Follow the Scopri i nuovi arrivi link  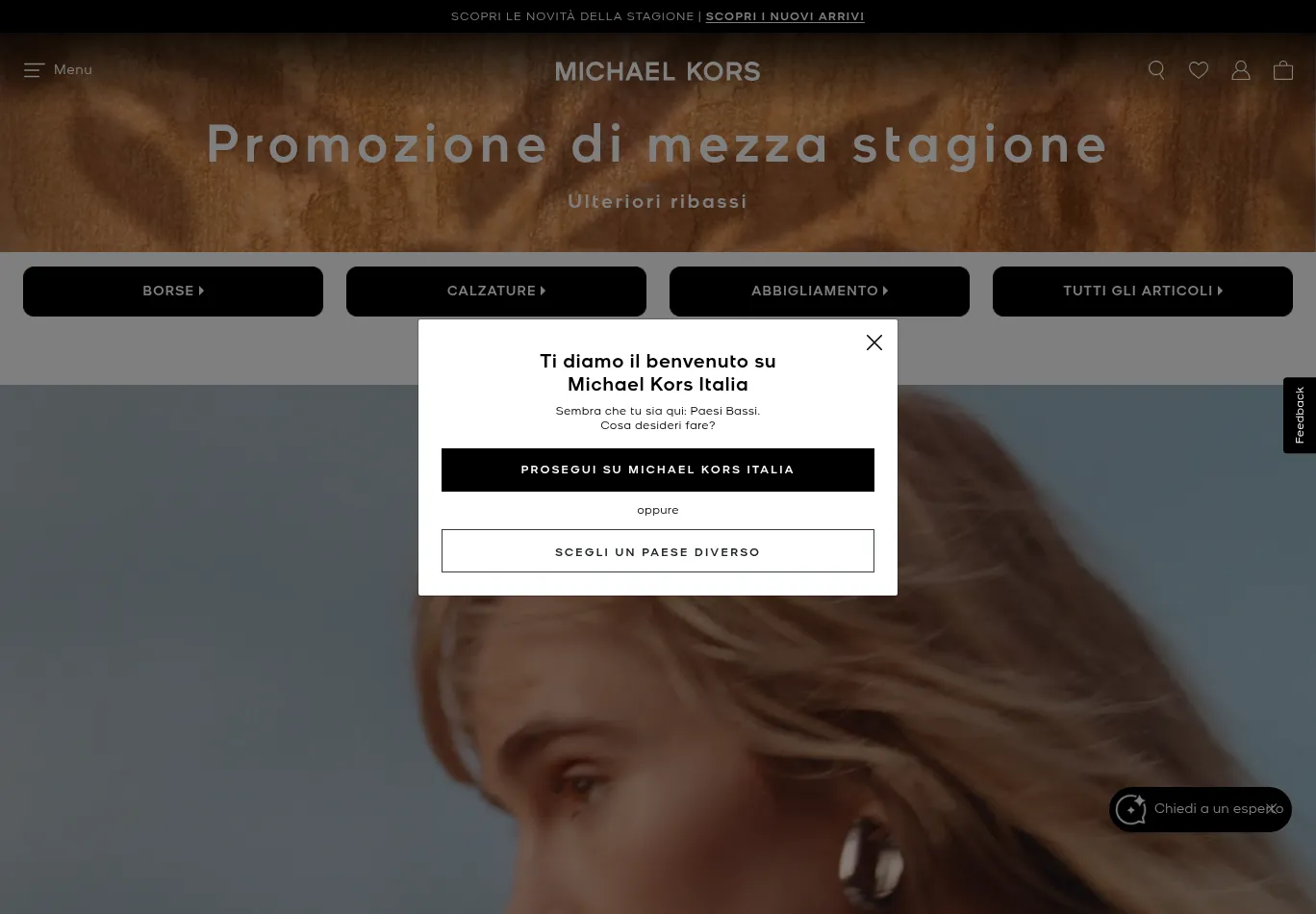point(785,16)
